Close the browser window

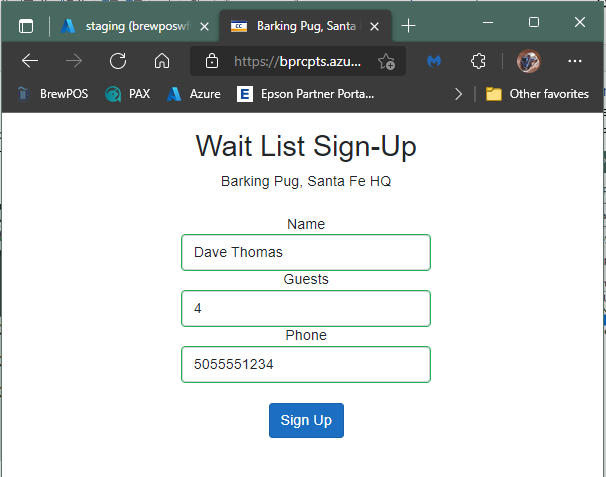(x=580, y=22)
